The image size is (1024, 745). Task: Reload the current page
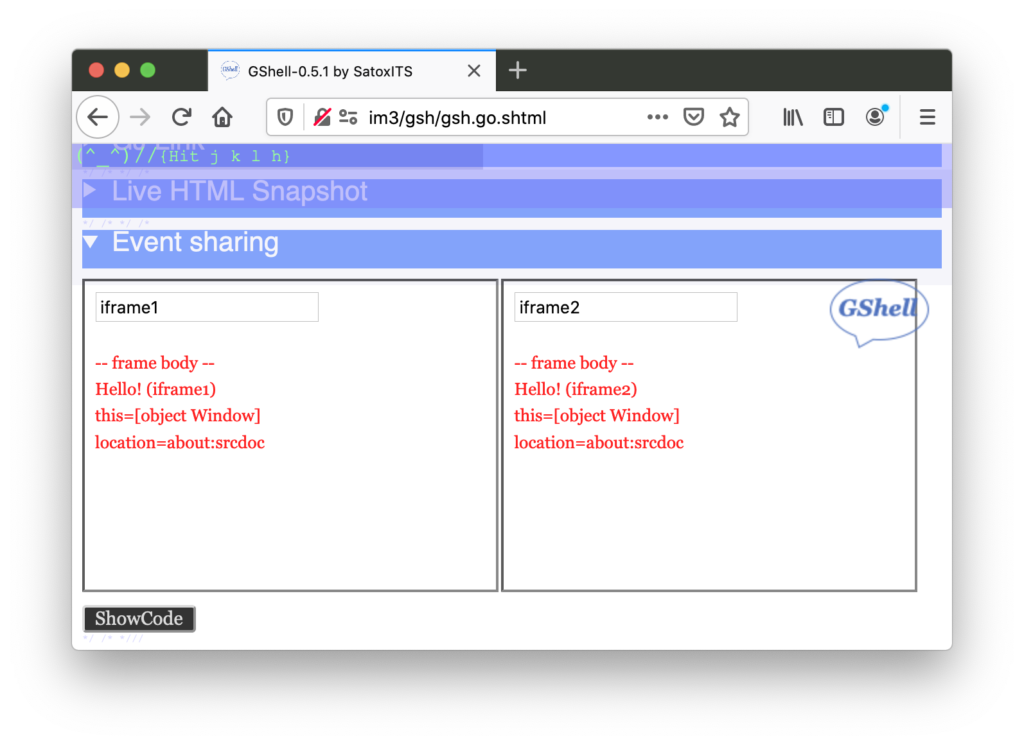tap(181, 117)
